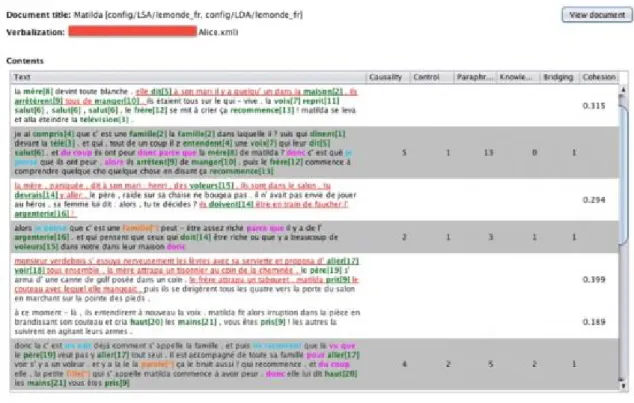Sort by the Bridging column header
The image size is (634, 403).
pos(560,77)
